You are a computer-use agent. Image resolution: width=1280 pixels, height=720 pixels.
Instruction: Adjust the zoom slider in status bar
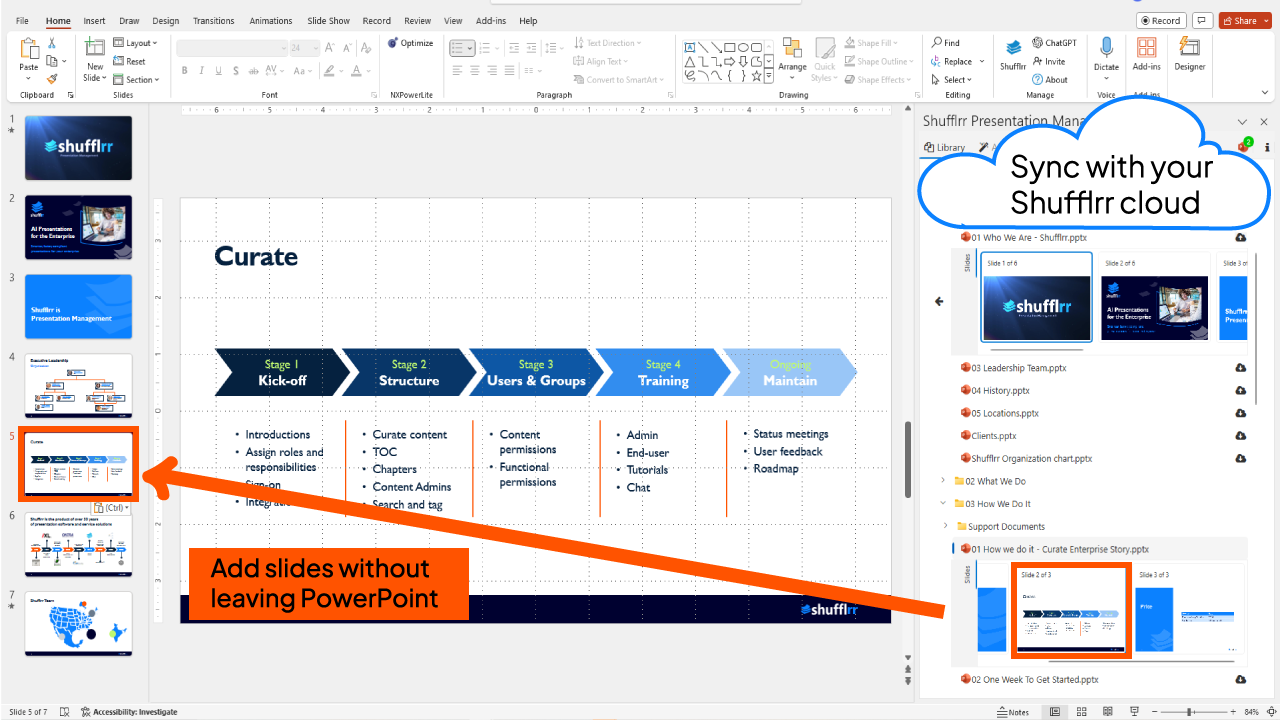pyautogui.click(x=1189, y=712)
